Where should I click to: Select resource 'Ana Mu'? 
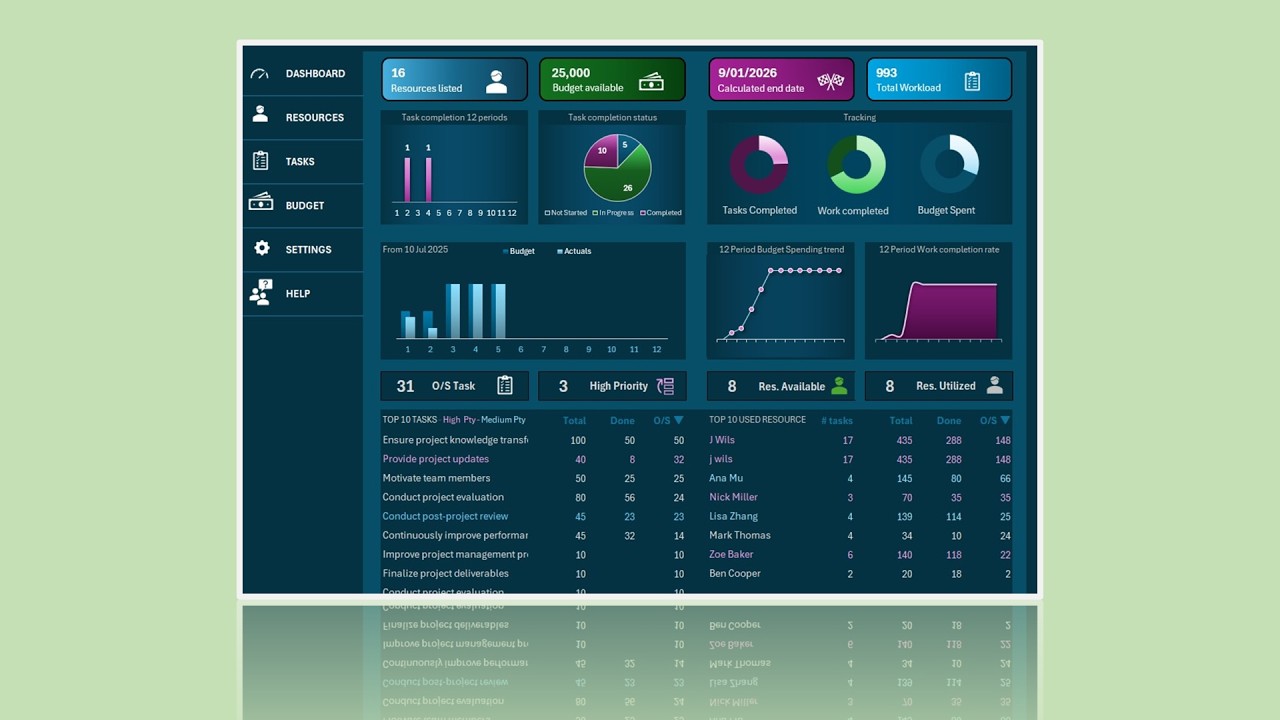tap(726, 478)
